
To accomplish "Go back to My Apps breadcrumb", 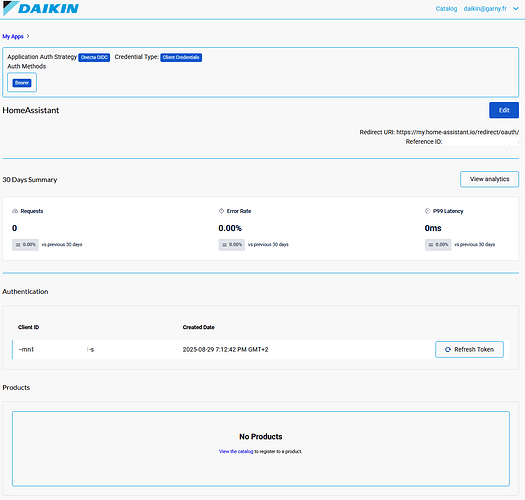I will click(x=13, y=36).
